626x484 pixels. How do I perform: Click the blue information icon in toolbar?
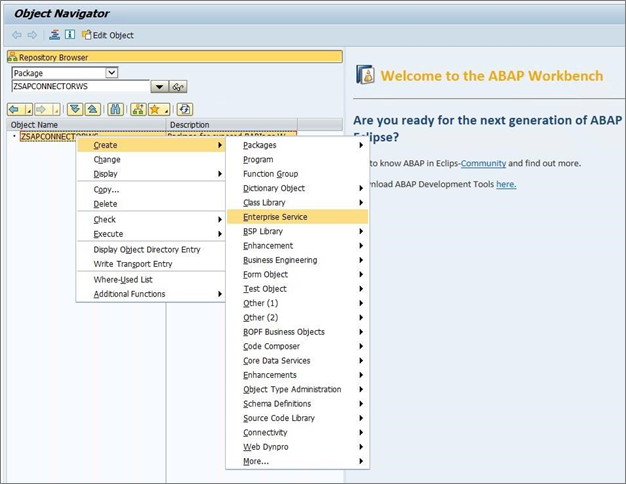click(70, 35)
